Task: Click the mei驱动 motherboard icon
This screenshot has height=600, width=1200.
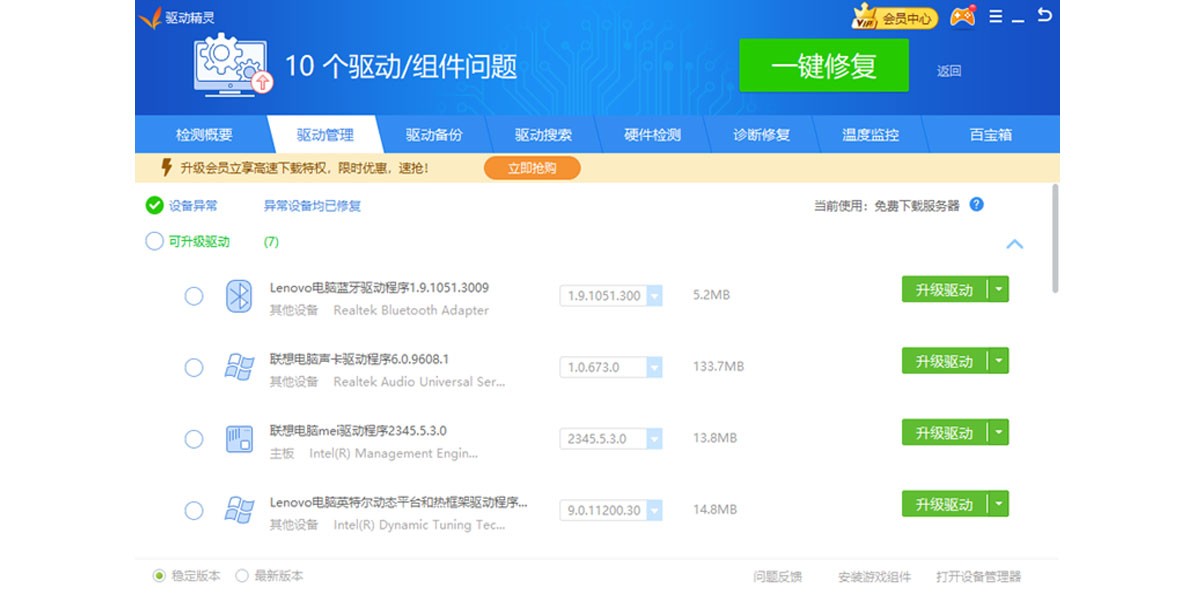Action: point(239,439)
